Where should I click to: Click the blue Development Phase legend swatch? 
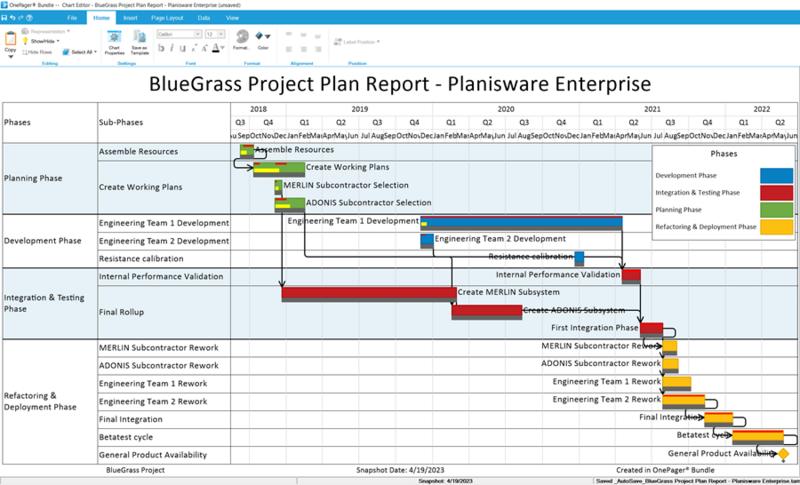pyautogui.click(x=777, y=175)
